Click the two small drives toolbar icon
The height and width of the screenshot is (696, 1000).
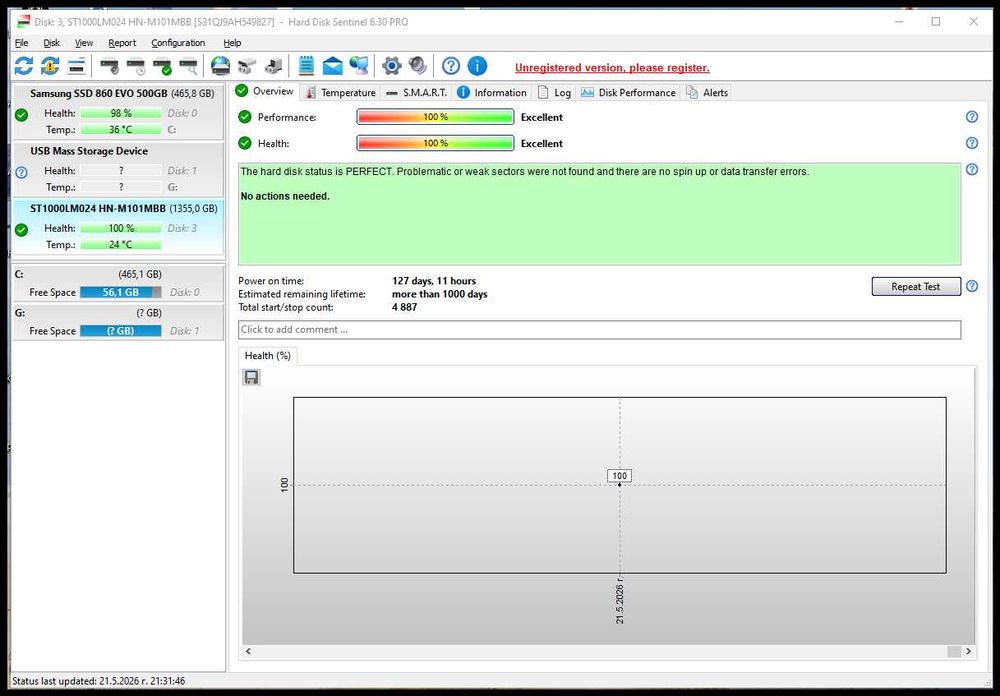(x=247, y=66)
